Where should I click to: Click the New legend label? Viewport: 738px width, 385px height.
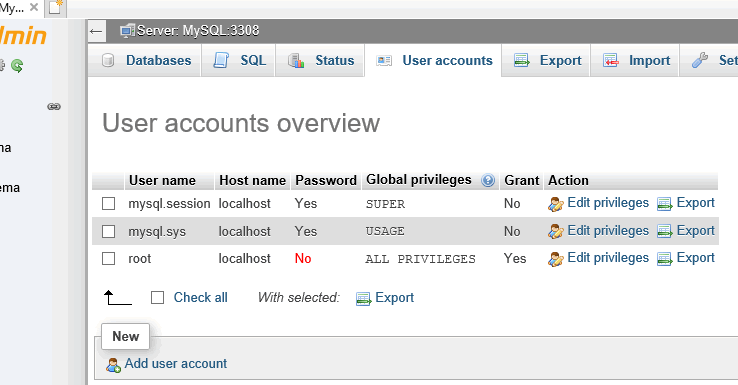pyautogui.click(x=126, y=337)
